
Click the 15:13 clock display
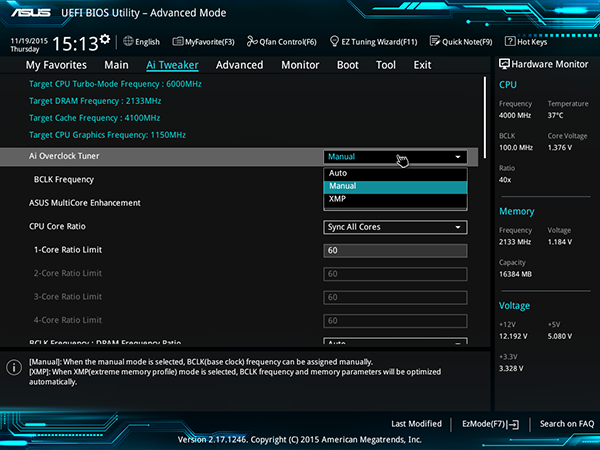coord(75,44)
